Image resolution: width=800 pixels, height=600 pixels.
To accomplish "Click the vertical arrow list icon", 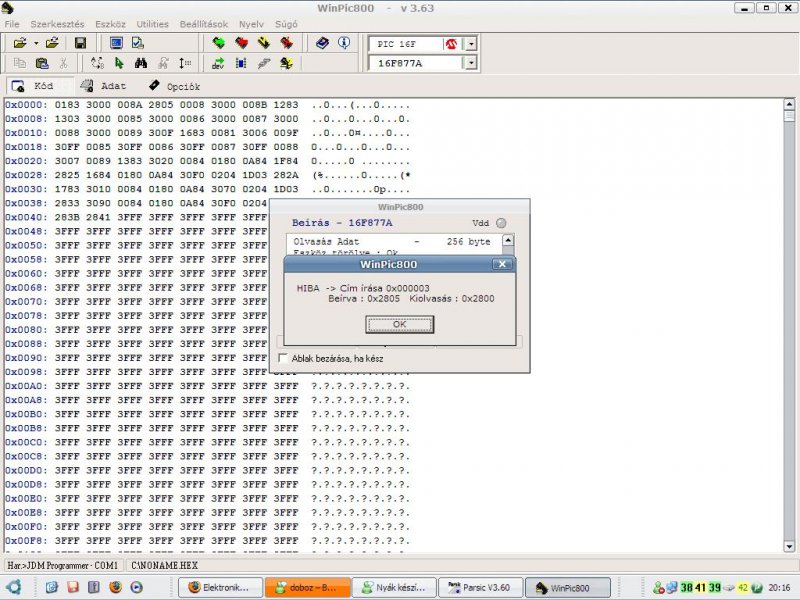I will (185, 63).
